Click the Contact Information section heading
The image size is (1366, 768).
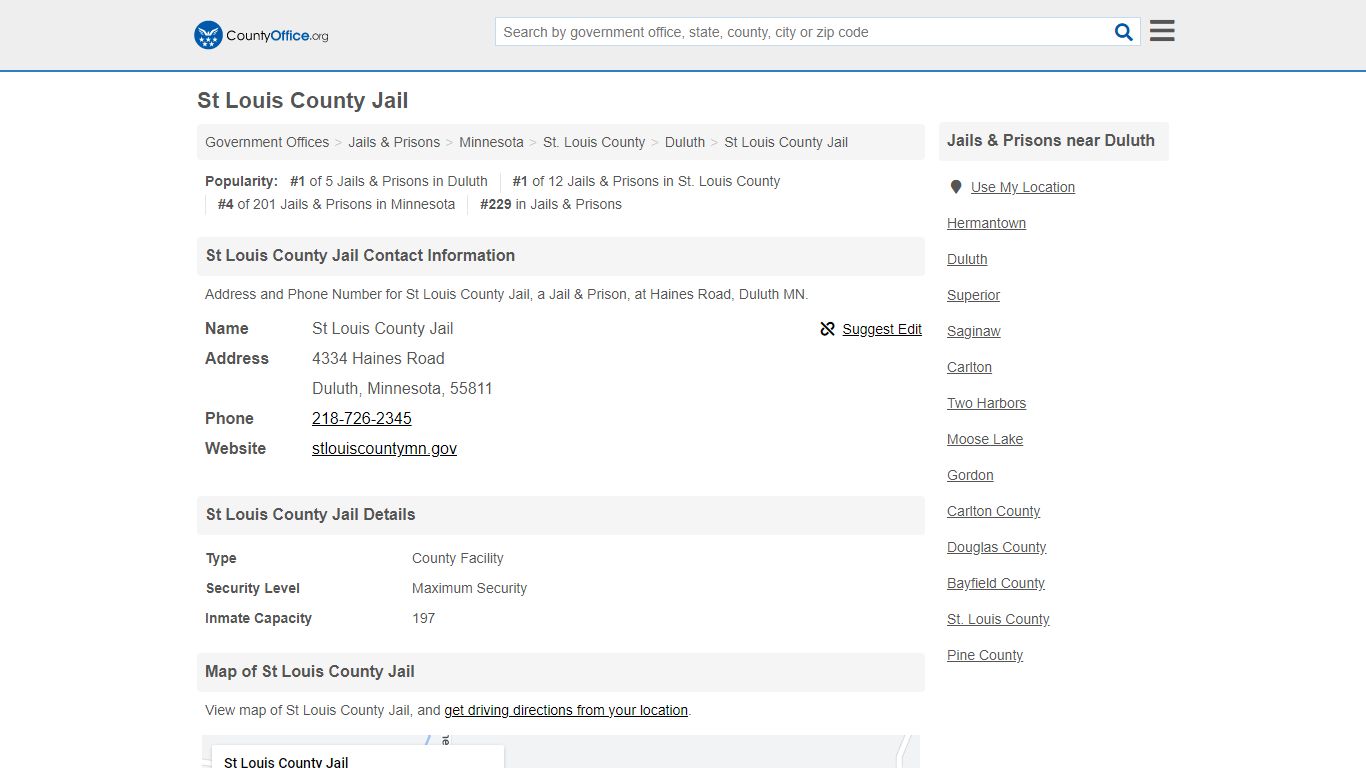pyautogui.click(x=360, y=255)
